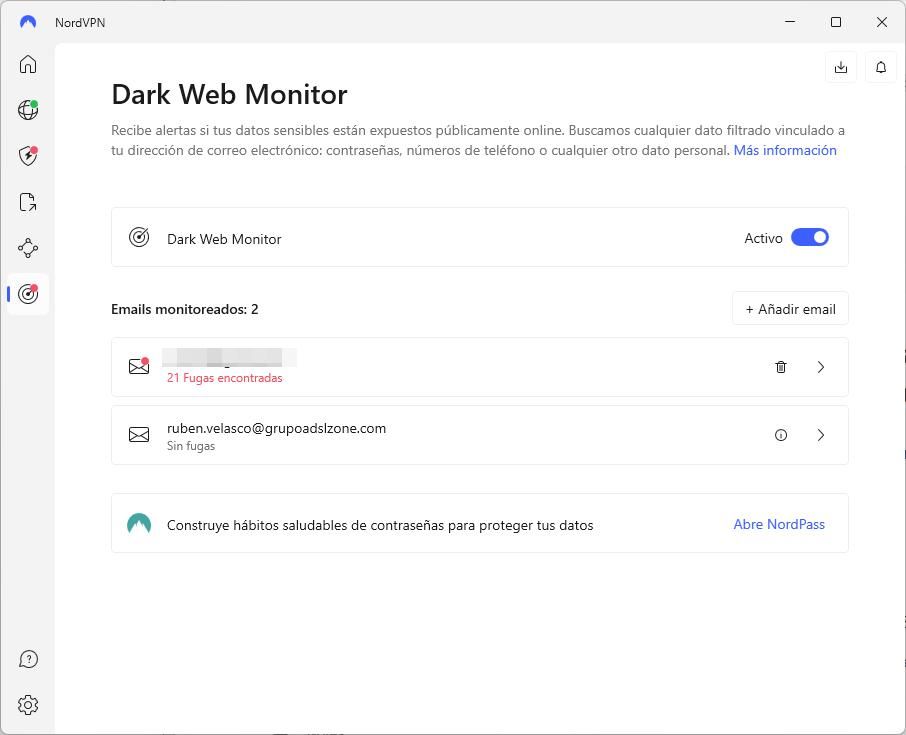The height and width of the screenshot is (735, 906).
Task: Click the Añadir email button
Action: tap(790, 309)
